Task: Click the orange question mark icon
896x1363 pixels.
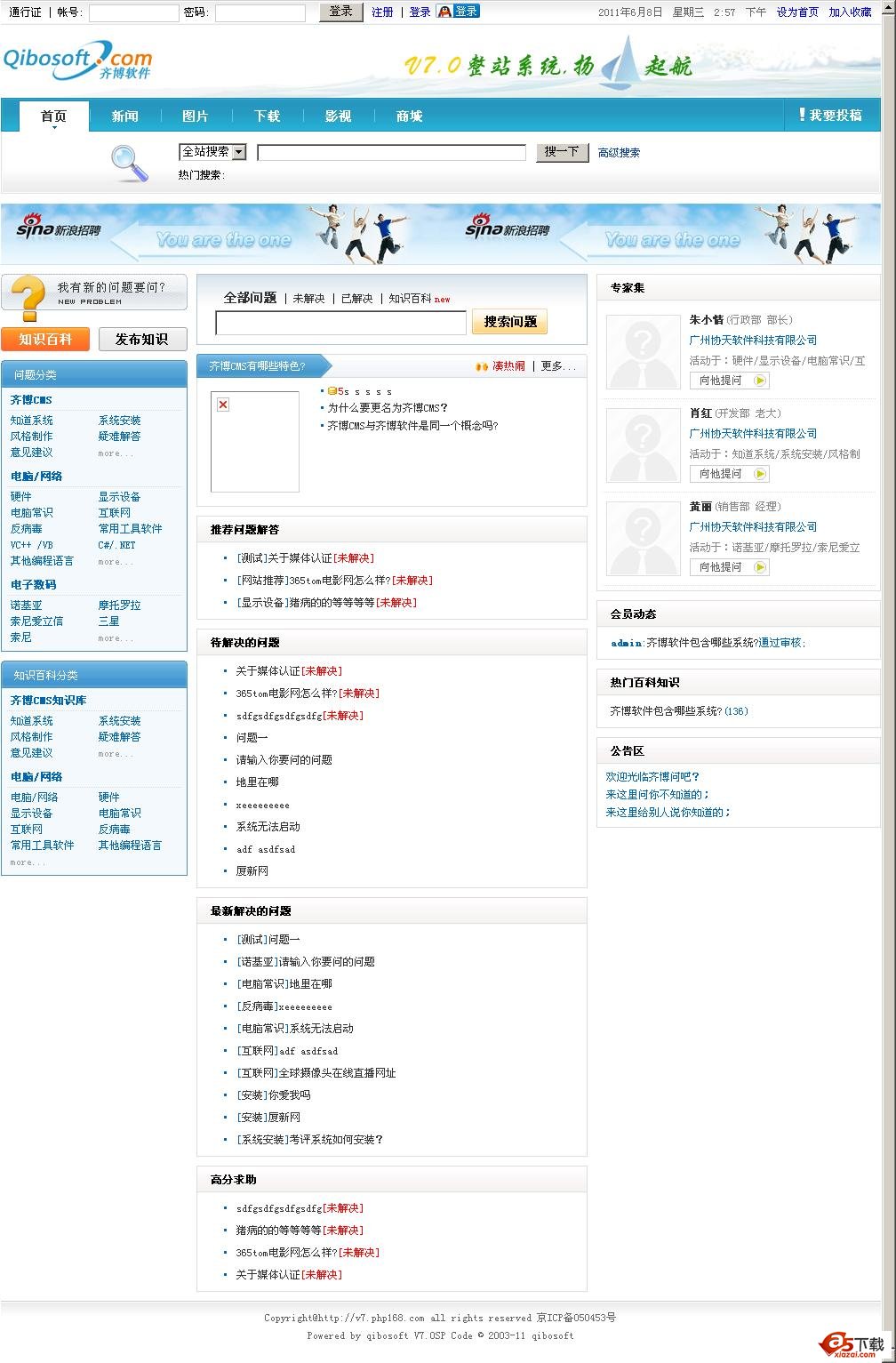Action: [28, 297]
